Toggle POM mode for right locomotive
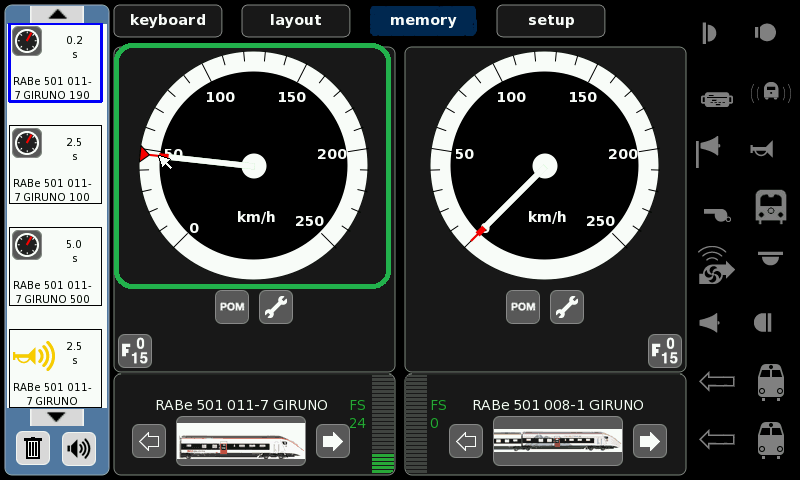Image resolution: width=800 pixels, height=480 pixels. (523, 307)
